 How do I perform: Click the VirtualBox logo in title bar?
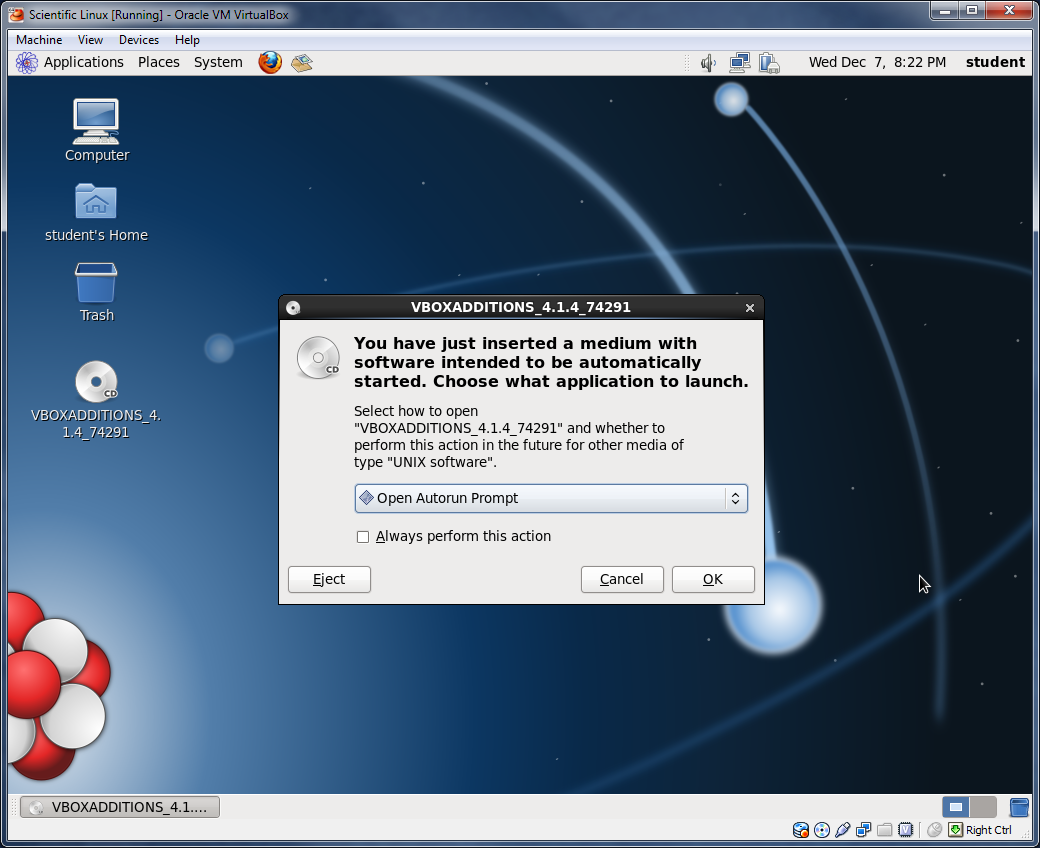point(17,14)
